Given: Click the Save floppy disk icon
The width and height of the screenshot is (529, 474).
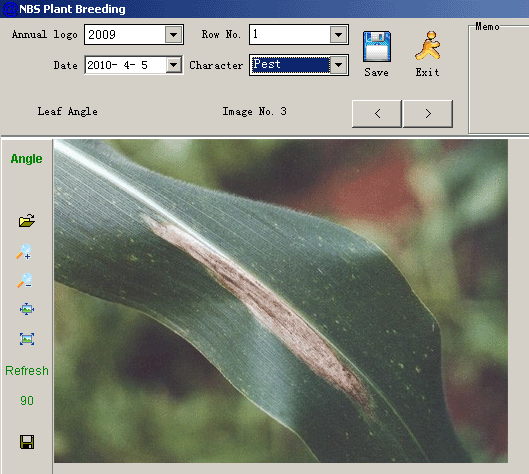Looking at the screenshot, I should pyautogui.click(x=377, y=47).
